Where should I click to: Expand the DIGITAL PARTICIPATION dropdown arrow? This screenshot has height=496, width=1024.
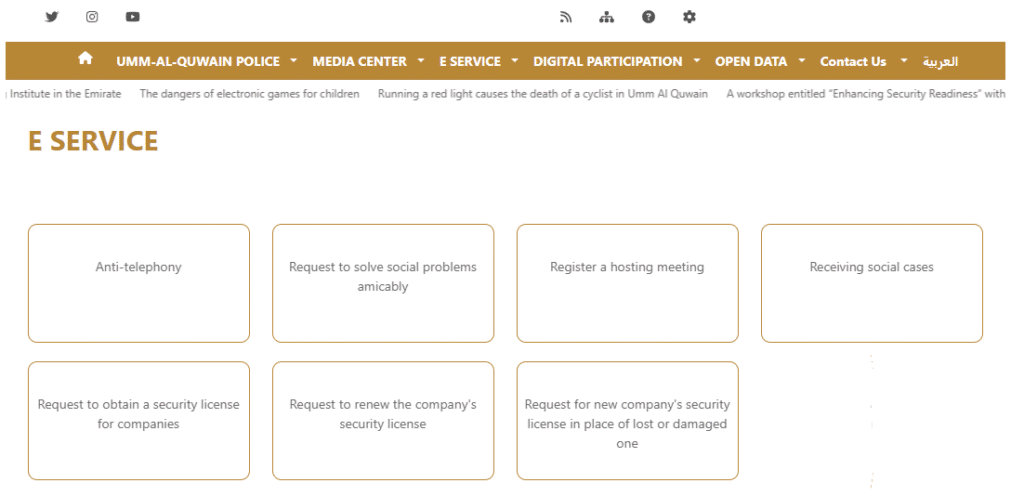tap(696, 61)
